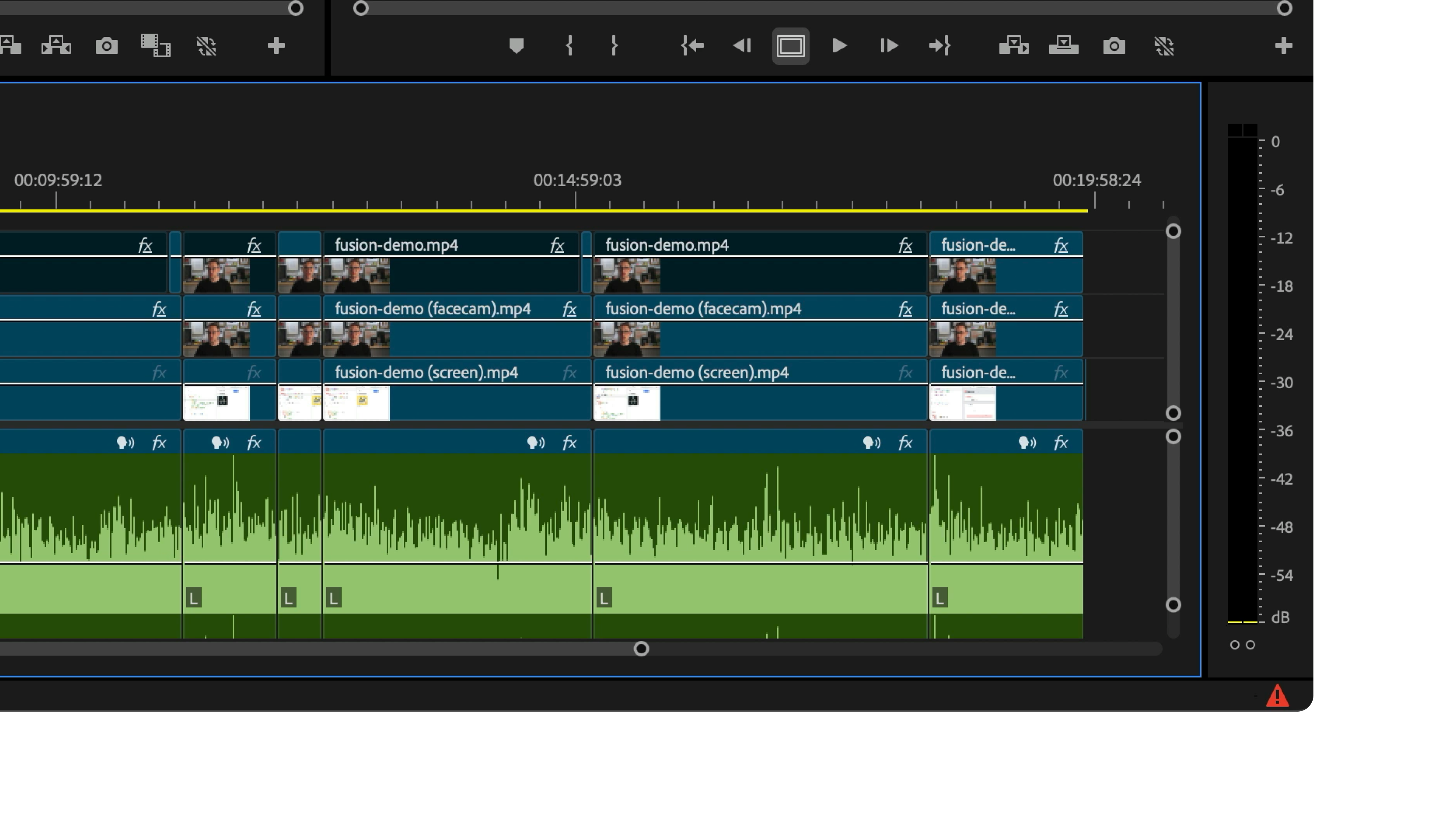Click the Insert icon on the left toolbar
This screenshot has height=819, width=1456.
tap(56, 46)
